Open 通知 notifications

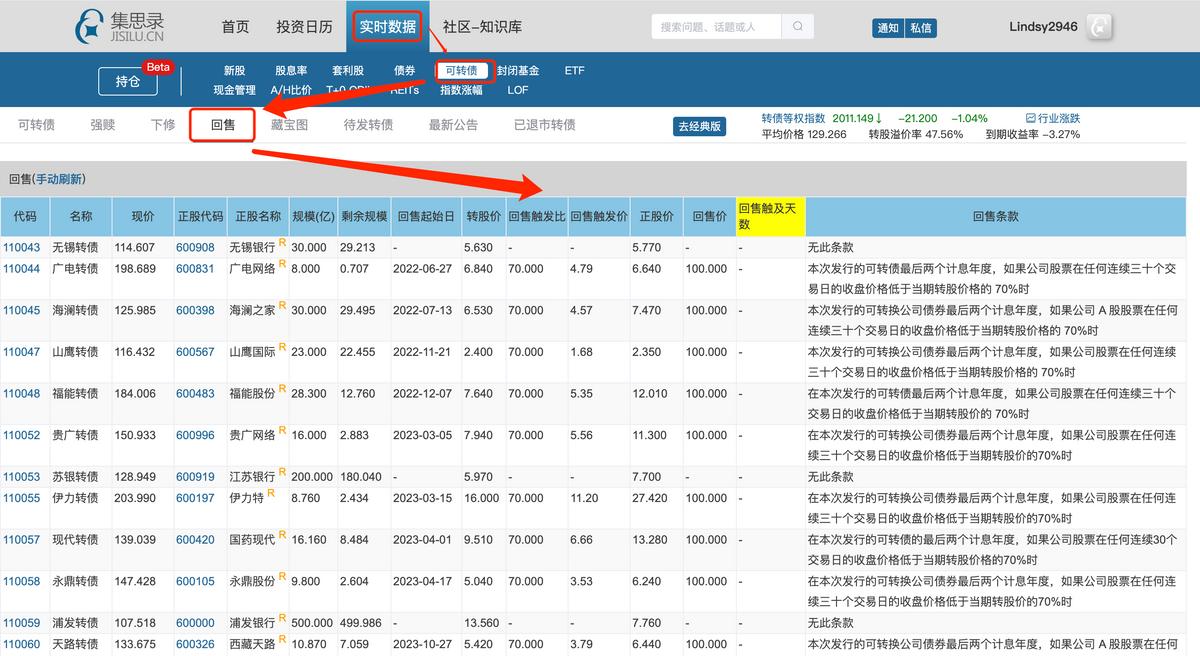(888, 28)
